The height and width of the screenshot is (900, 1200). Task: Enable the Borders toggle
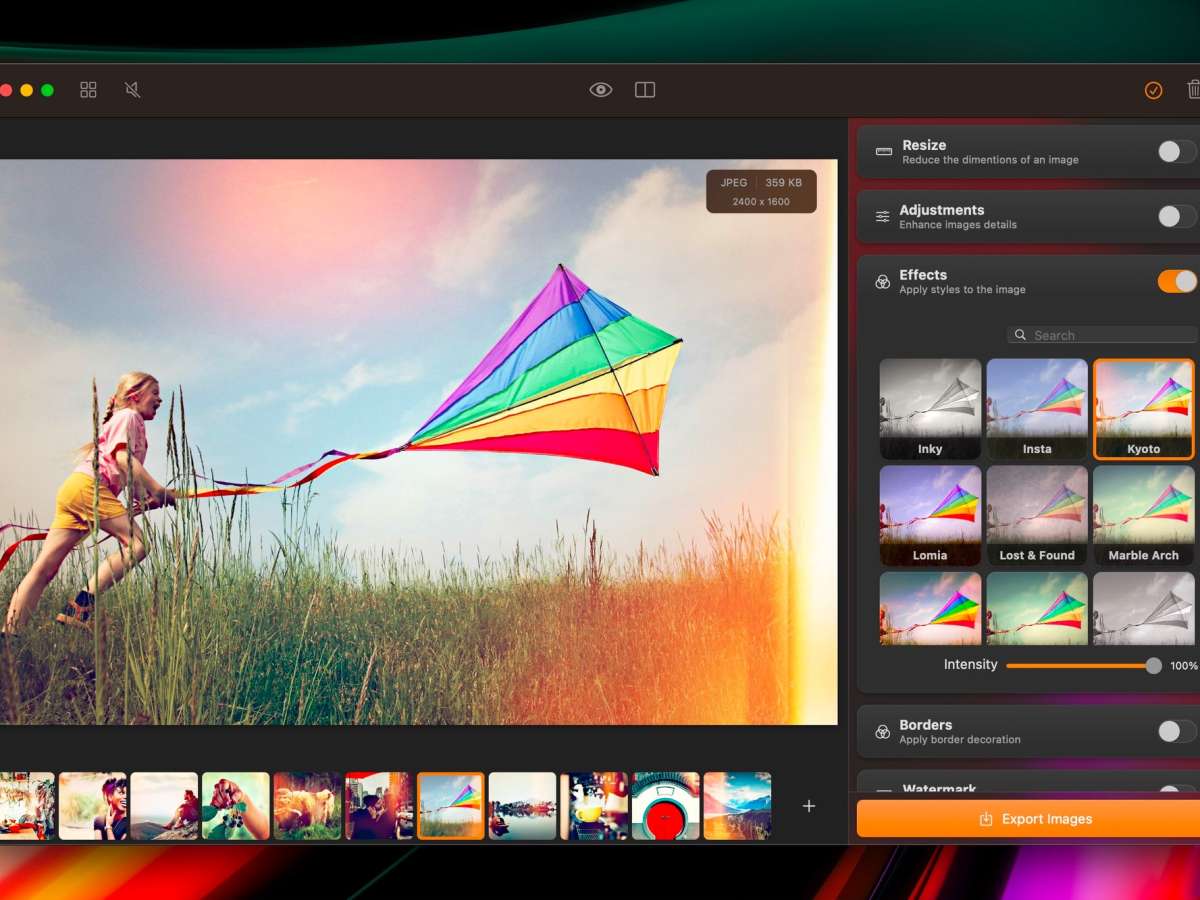click(1176, 732)
